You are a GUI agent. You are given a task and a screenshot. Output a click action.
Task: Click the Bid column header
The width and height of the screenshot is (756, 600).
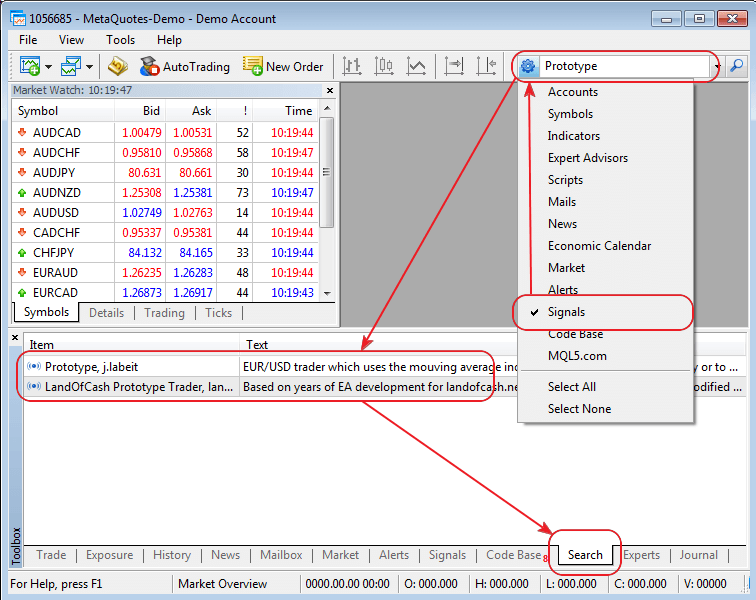[140, 111]
